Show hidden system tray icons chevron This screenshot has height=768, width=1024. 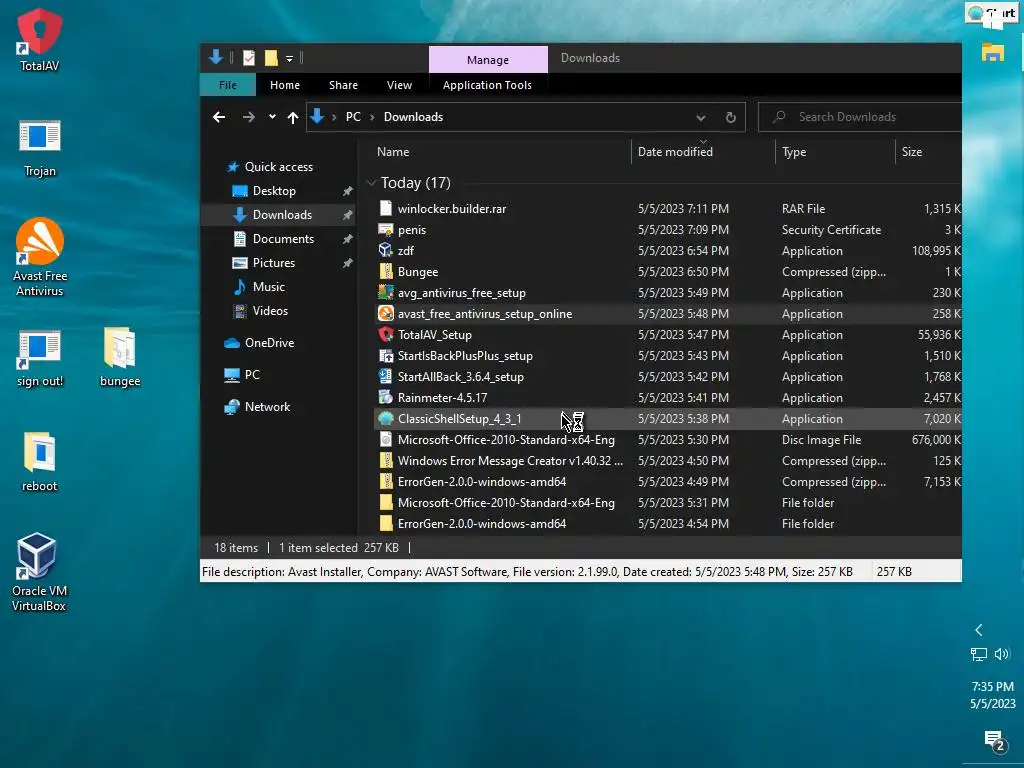(978, 630)
